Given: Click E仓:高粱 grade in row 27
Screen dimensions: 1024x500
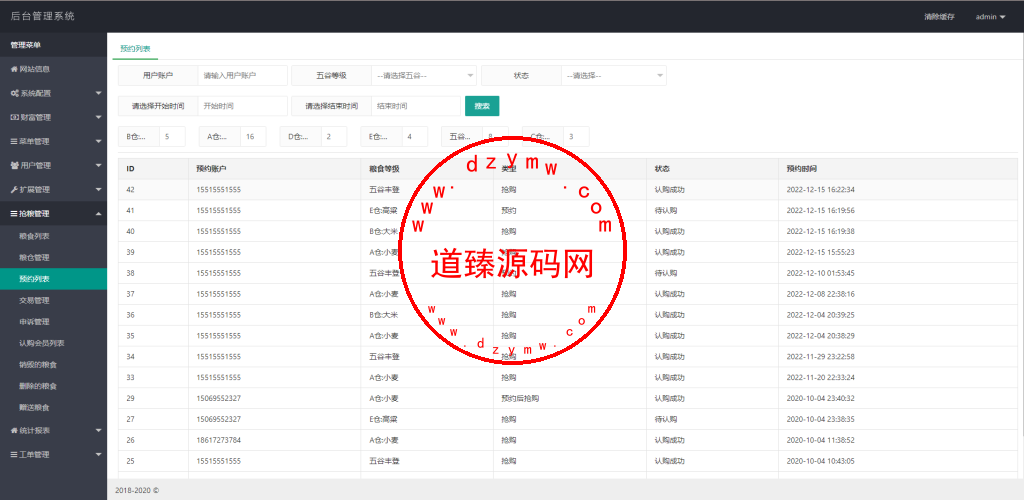Looking at the screenshot, I should coord(383,420).
